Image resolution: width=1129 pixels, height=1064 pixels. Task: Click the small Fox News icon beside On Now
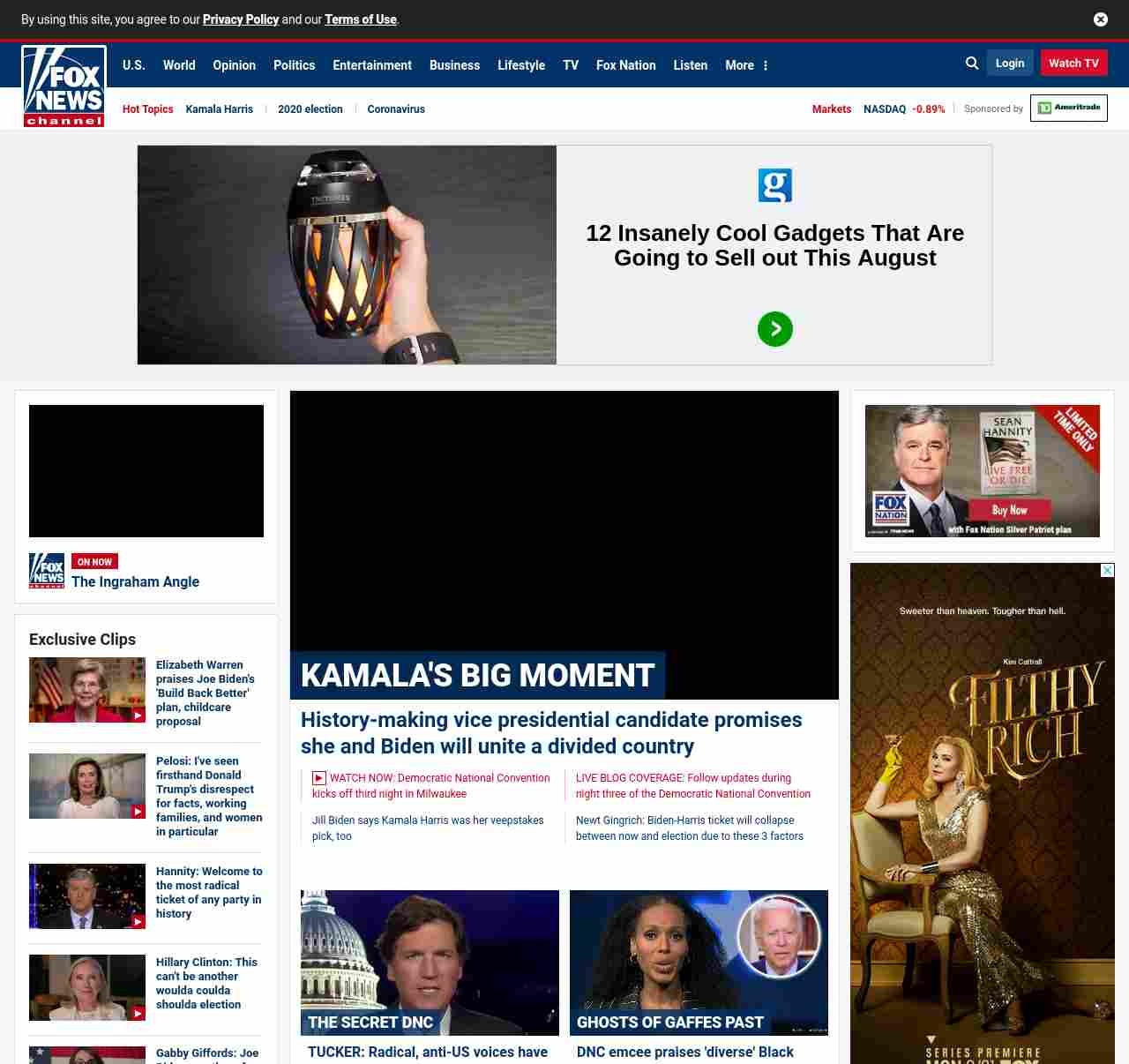click(x=47, y=571)
